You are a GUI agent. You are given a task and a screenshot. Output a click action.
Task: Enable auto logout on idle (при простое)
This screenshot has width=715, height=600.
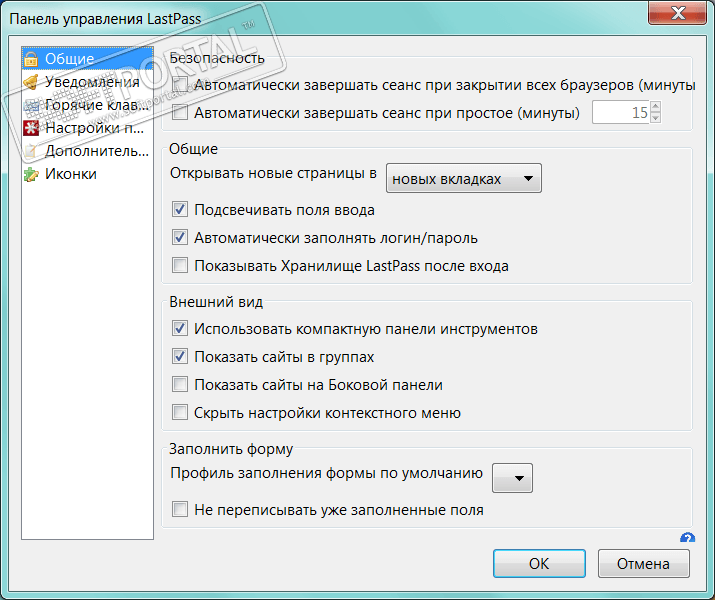tap(180, 112)
